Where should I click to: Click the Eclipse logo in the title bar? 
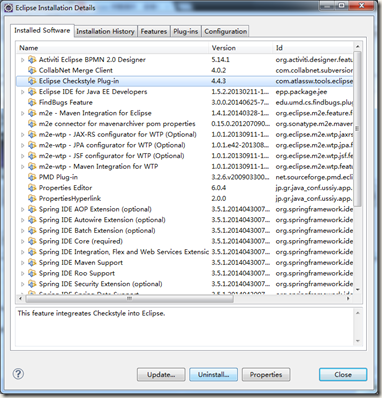click(x=9, y=8)
